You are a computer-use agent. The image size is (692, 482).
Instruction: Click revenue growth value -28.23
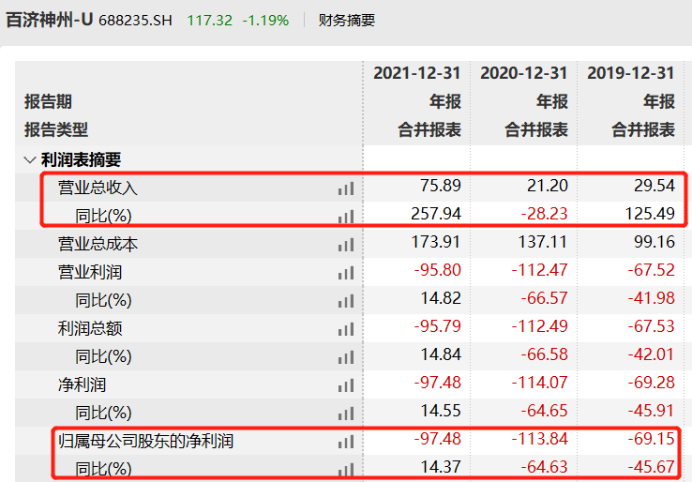coord(544,214)
